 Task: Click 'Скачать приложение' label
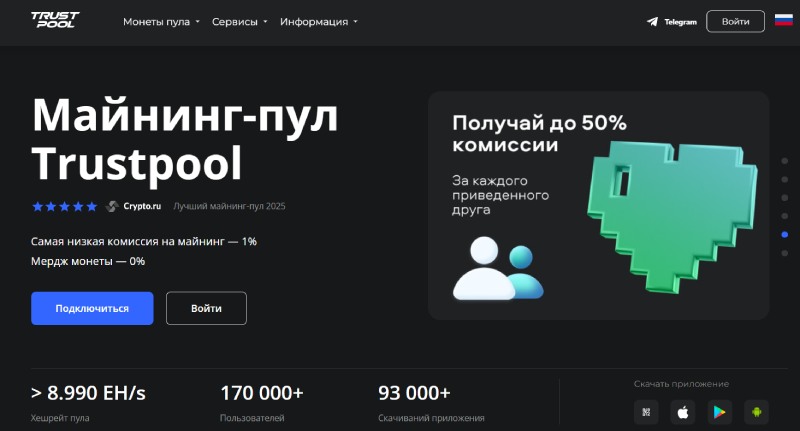681,384
